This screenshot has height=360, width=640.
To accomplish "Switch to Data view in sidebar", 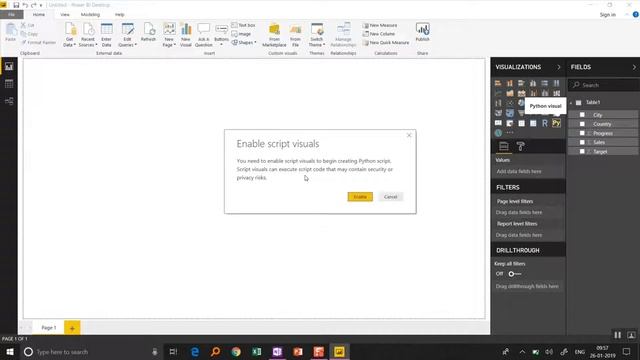I will tap(9, 84).
